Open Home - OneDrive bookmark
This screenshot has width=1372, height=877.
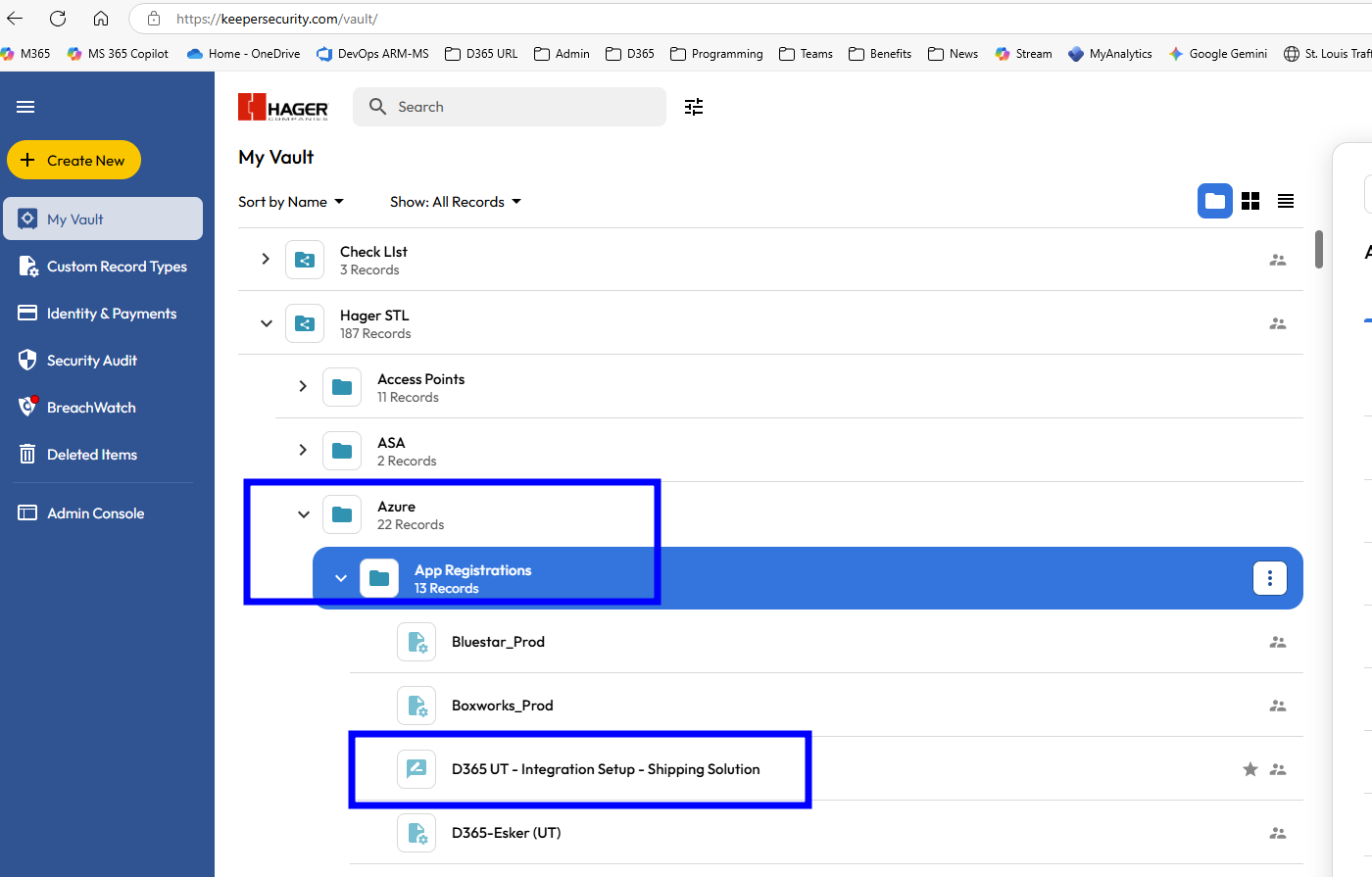click(243, 54)
